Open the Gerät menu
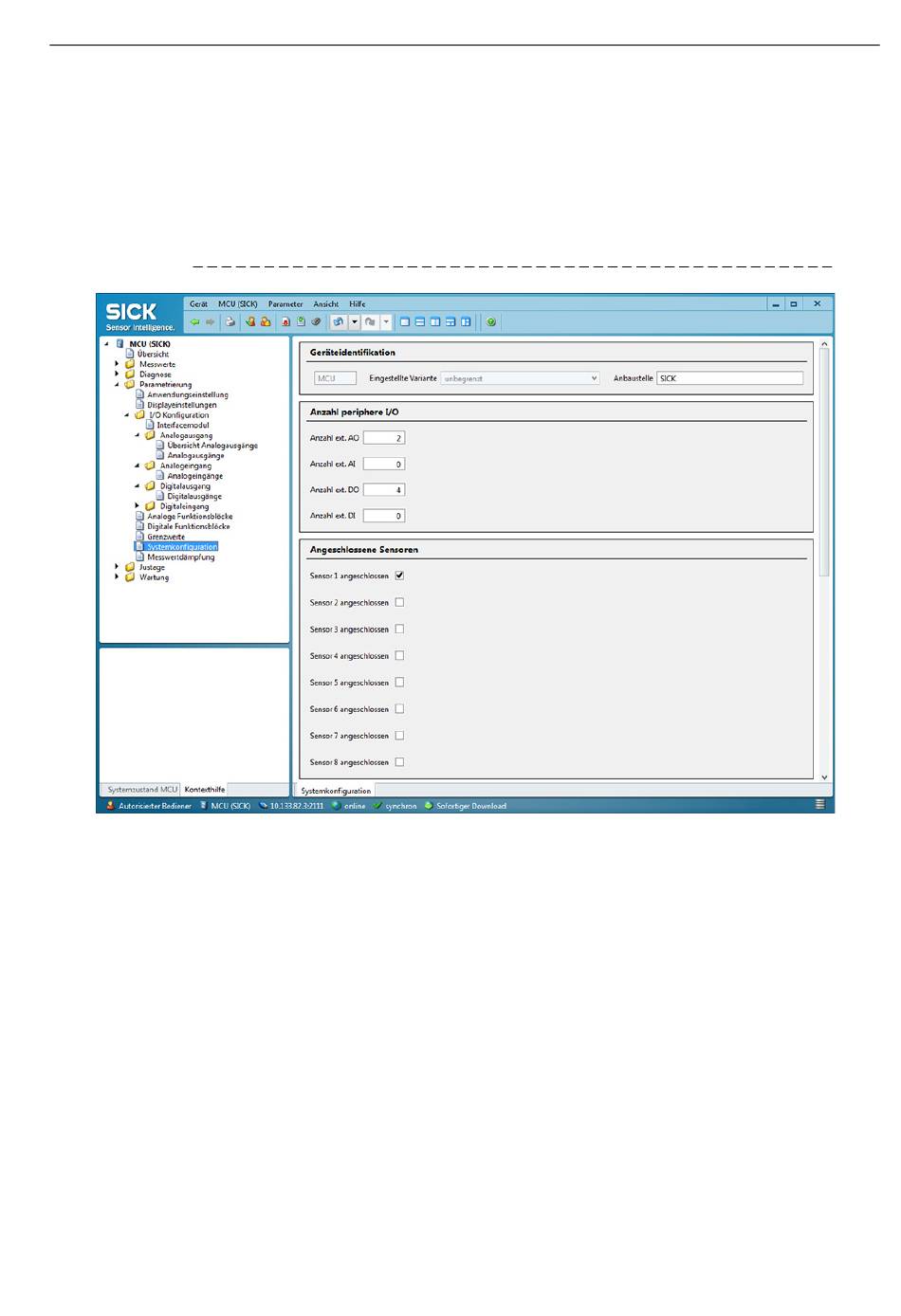 coord(198,304)
